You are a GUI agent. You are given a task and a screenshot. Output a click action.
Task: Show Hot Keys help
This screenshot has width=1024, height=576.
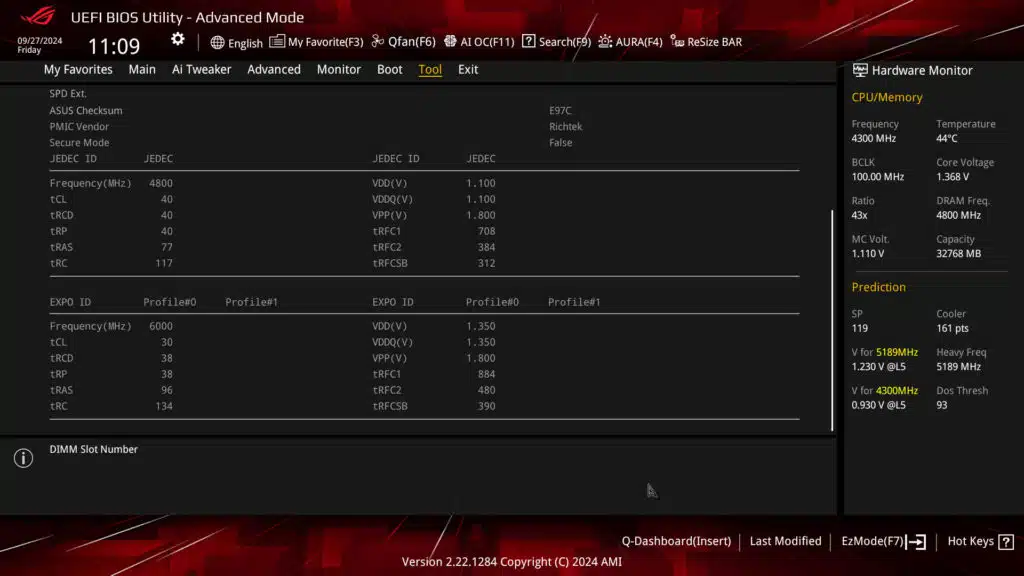[x=980, y=541]
